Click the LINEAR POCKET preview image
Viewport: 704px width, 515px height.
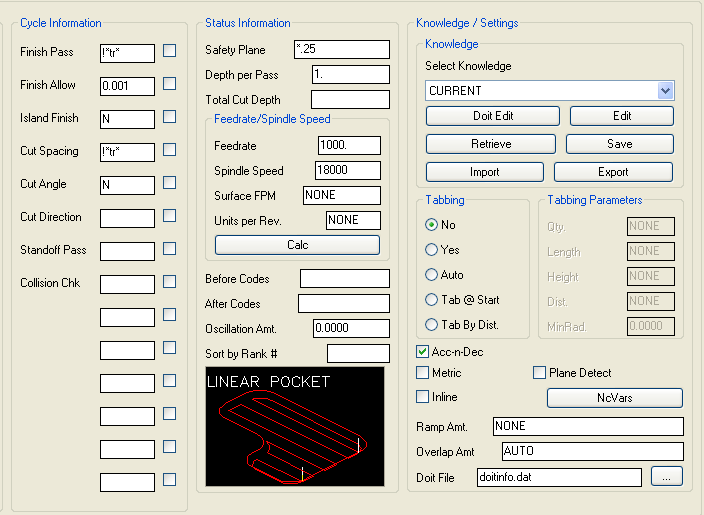pyautogui.click(x=295, y=427)
